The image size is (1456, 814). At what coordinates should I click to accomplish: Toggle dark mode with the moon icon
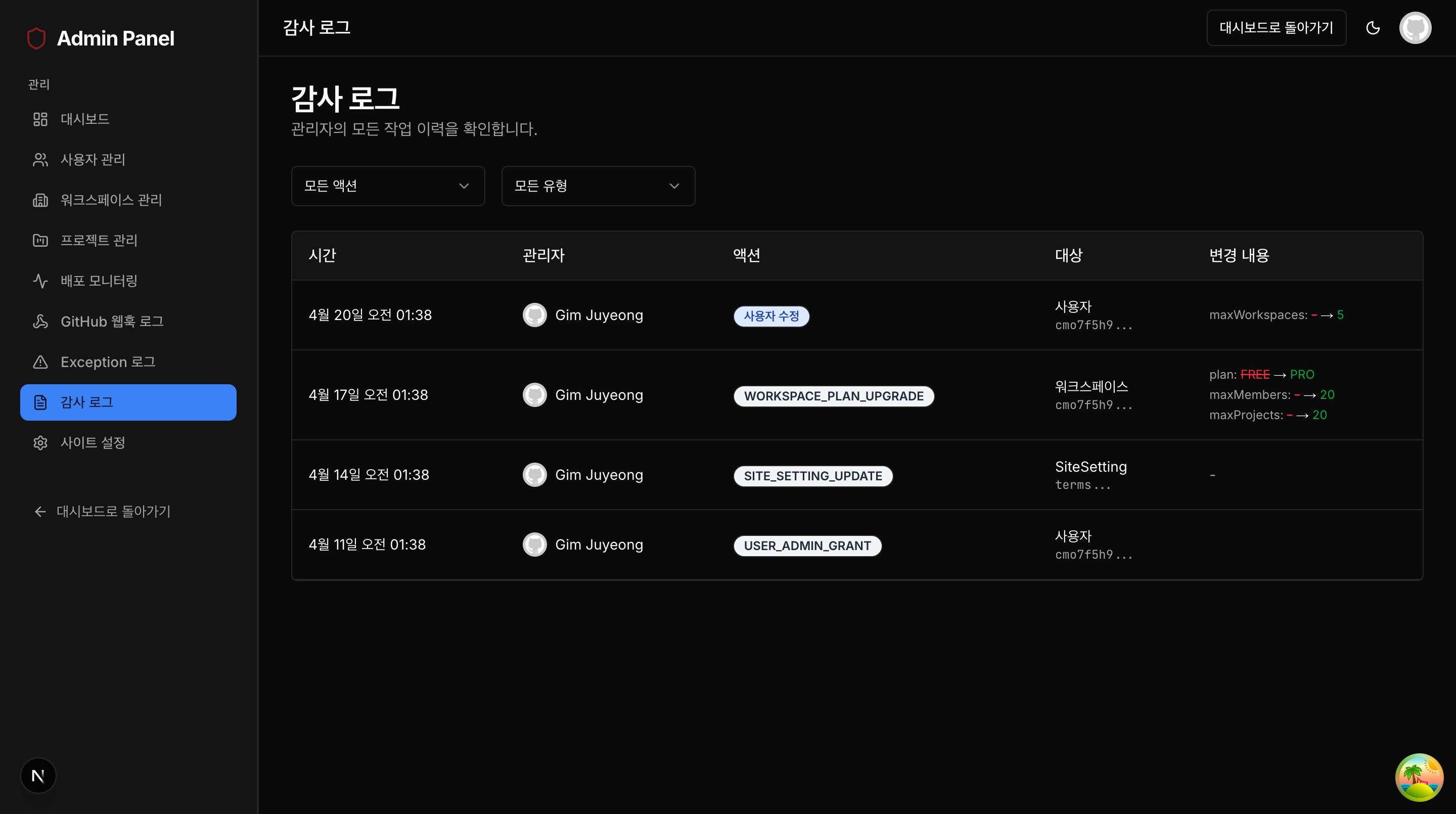pos(1373,28)
